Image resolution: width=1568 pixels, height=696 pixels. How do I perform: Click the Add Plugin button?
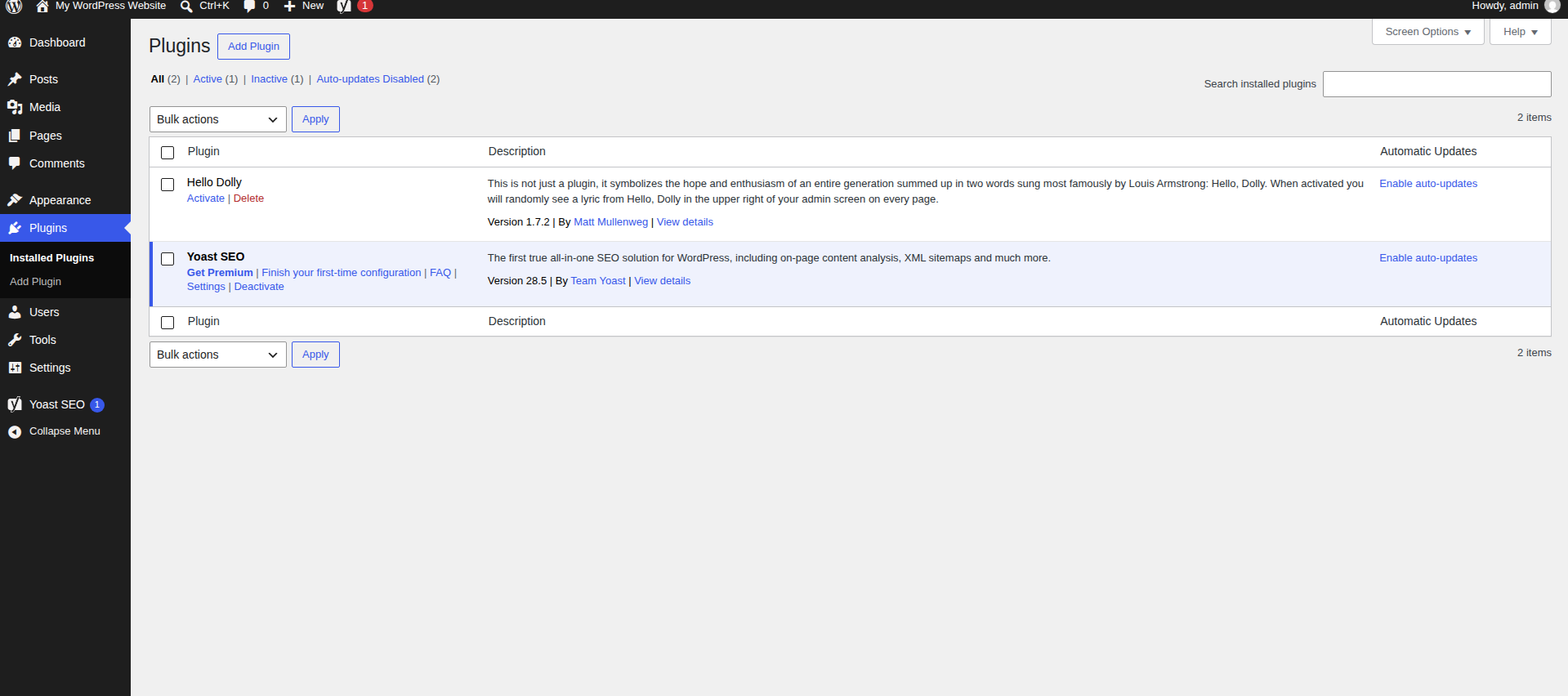(x=253, y=47)
